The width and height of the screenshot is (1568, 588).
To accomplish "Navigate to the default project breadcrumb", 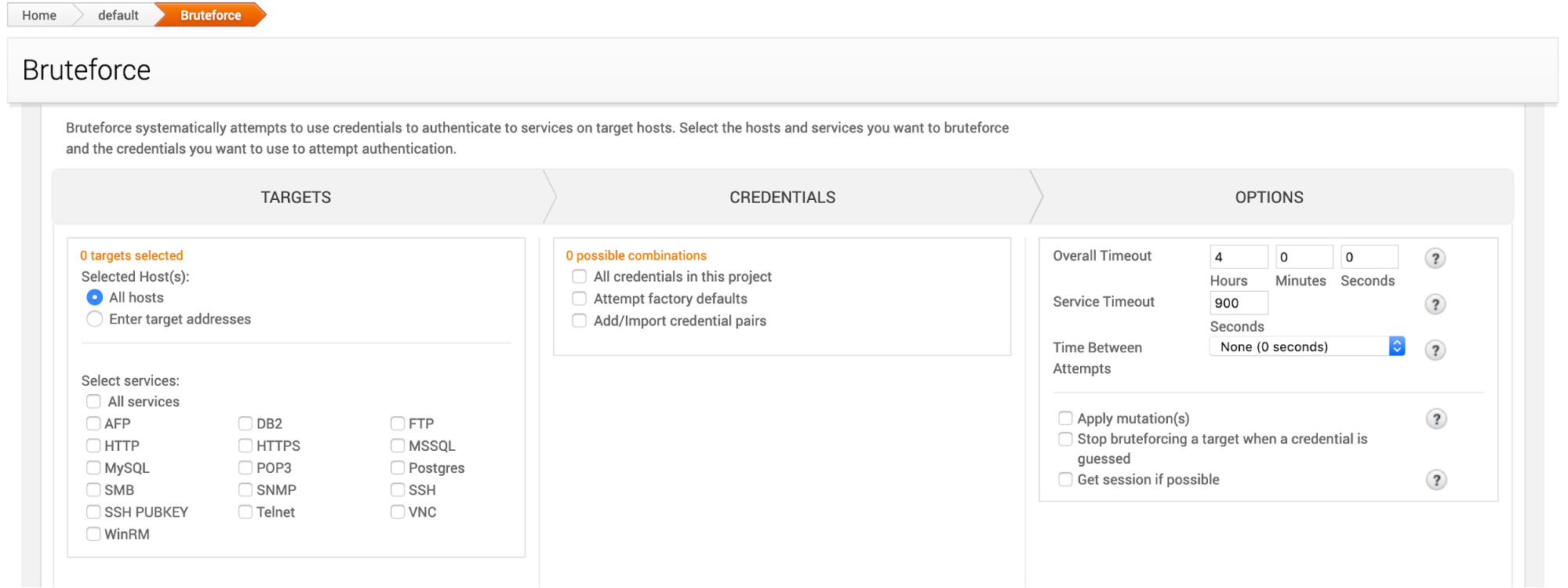I will (x=118, y=15).
